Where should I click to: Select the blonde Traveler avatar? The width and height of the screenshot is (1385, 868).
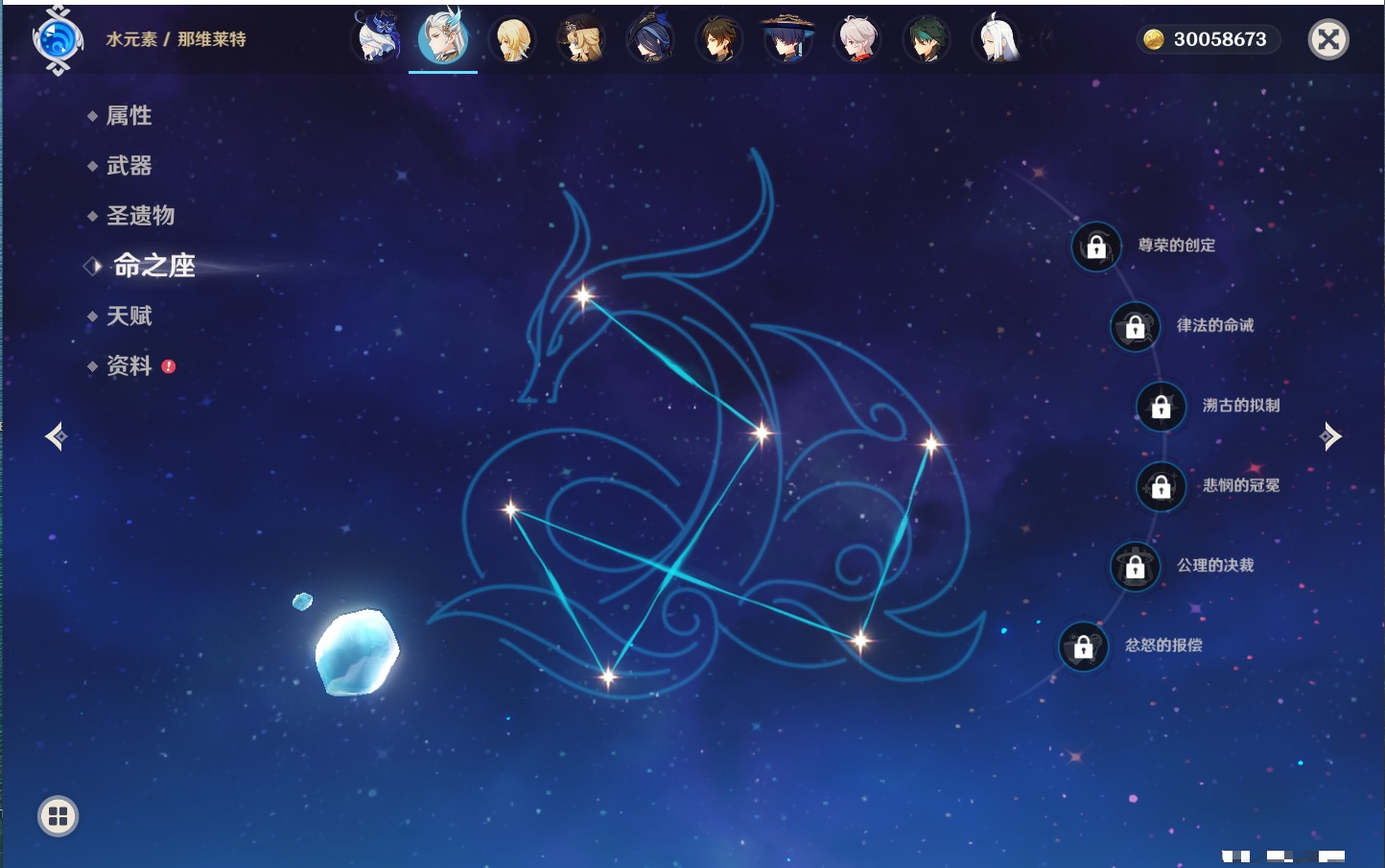point(513,40)
